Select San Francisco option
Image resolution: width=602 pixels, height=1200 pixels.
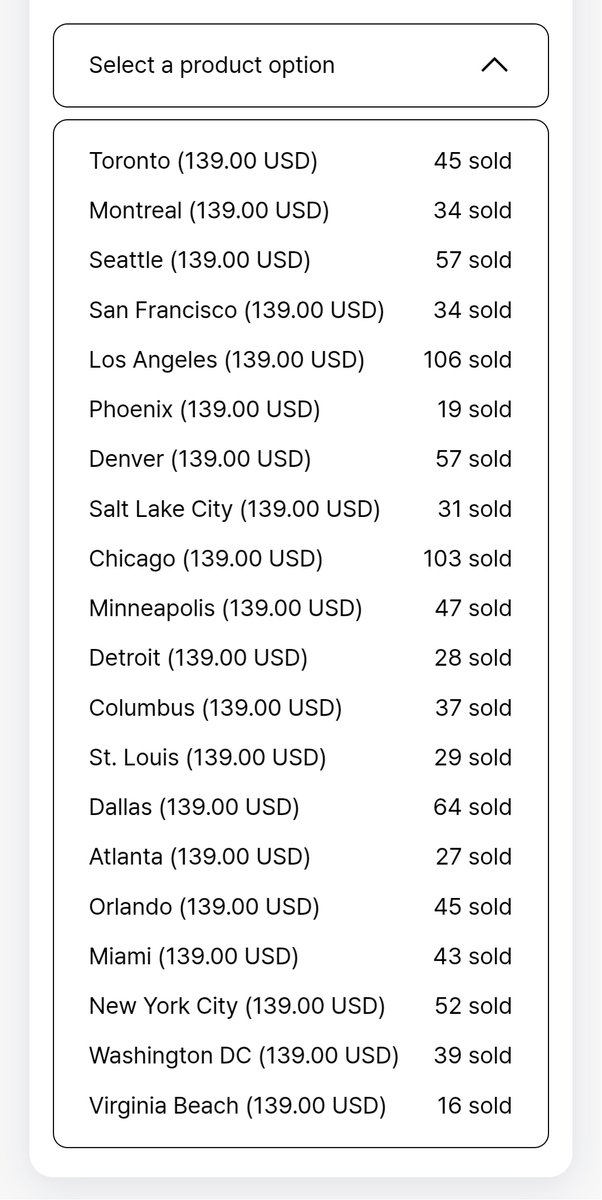click(x=300, y=310)
